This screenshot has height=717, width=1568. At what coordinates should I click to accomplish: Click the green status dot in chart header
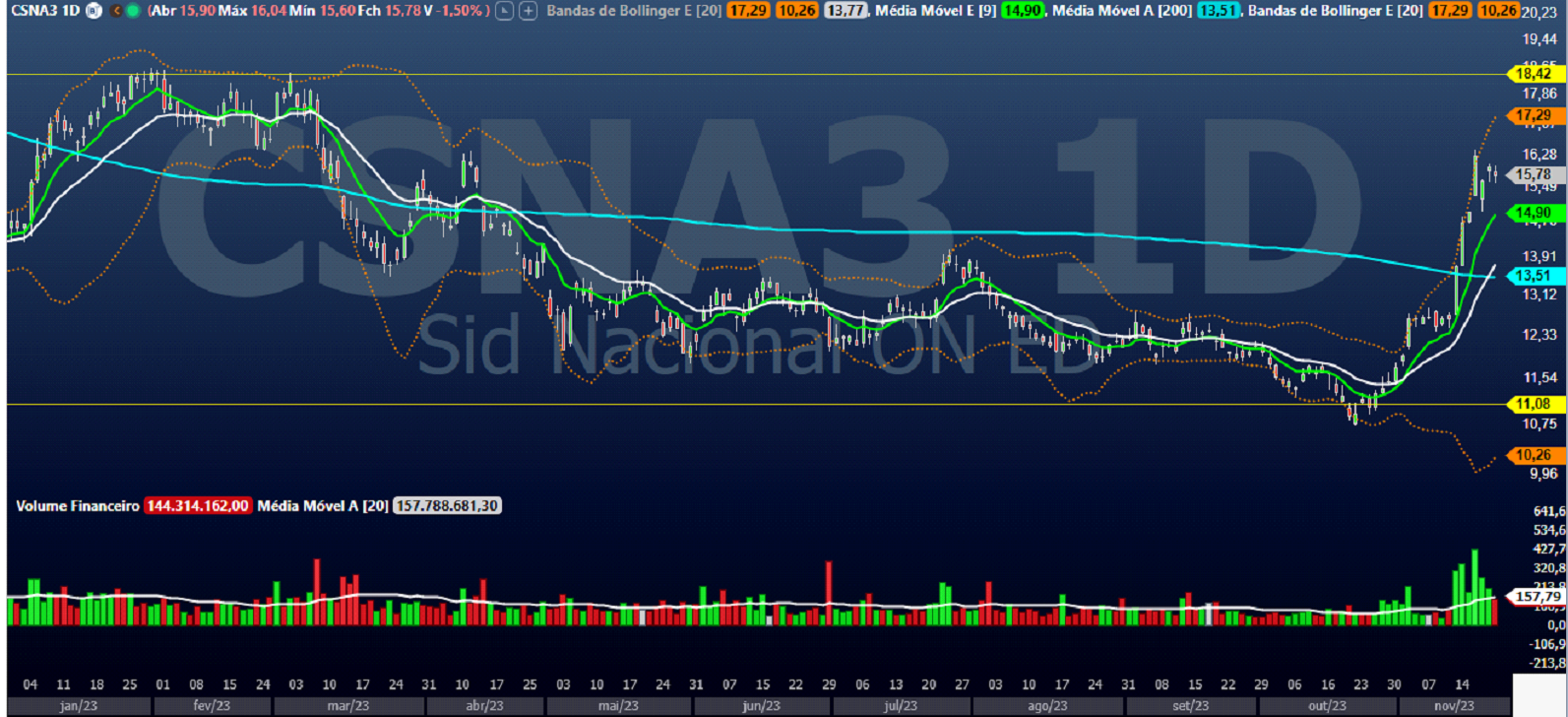click(x=133, y=11)
